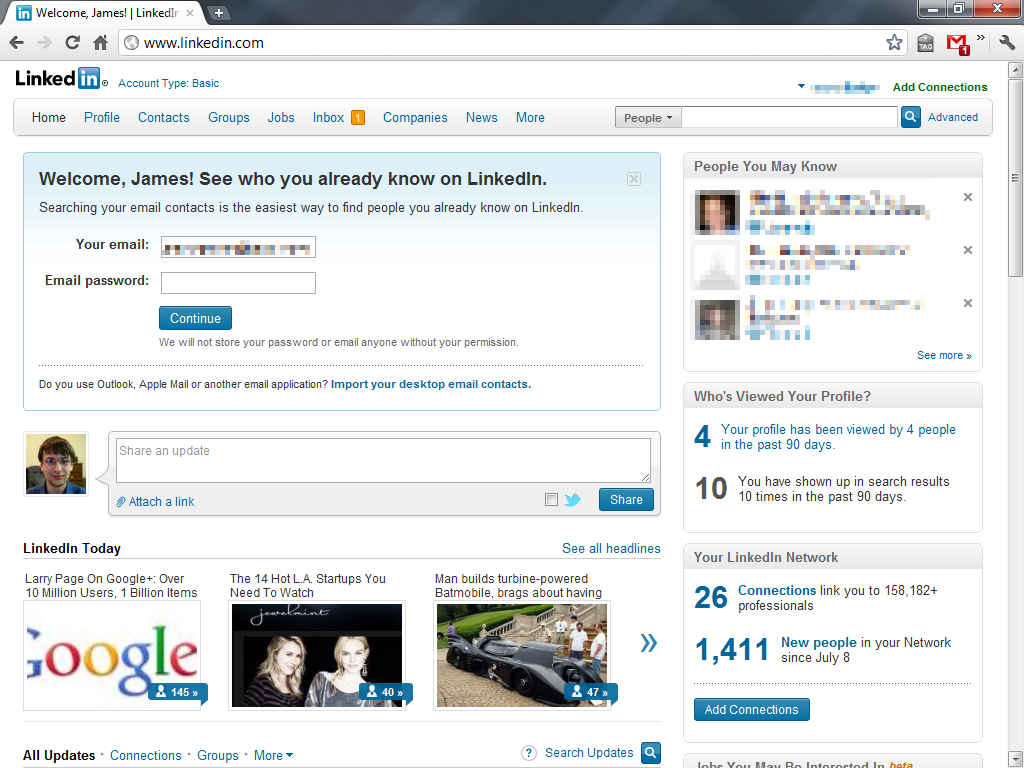1024x768 pixels.
Task: Expand the More updates filter dropdown
Action: pyautogui.click(x=274, y=756)
